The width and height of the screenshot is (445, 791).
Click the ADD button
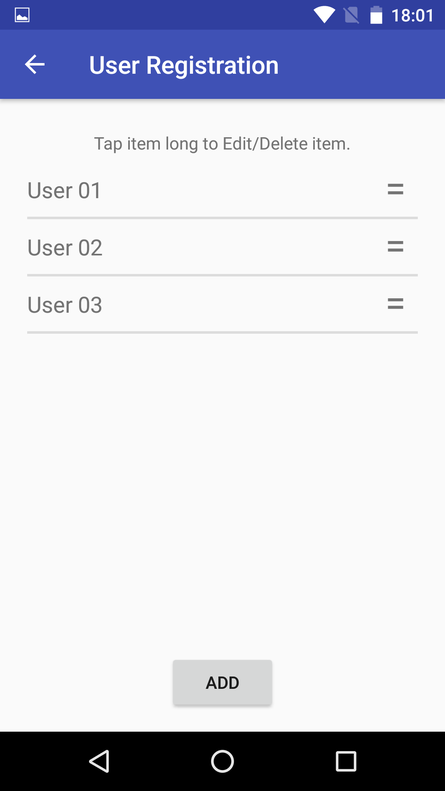pyautogui.click(x=222, y=683)
